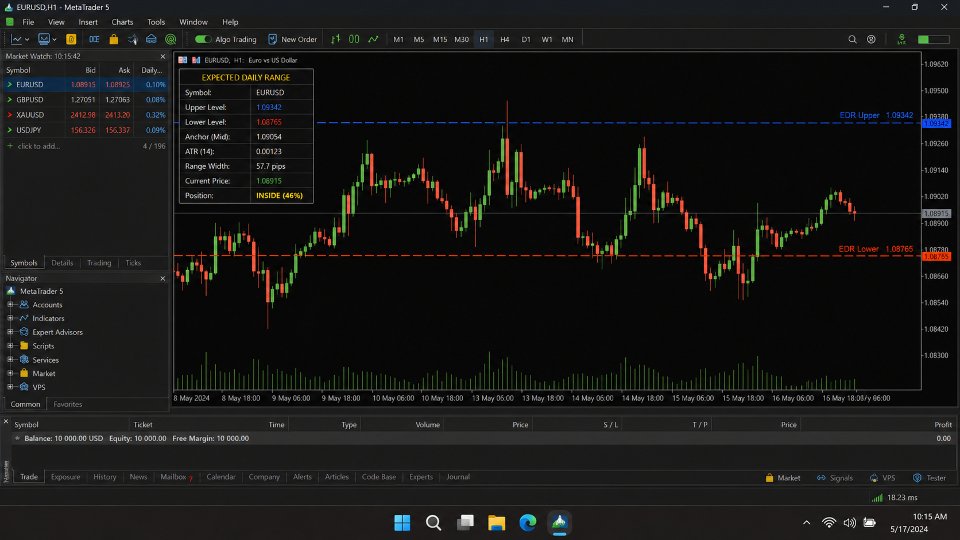Switch to the Ticks tab in Market Watch
Image resolution: width=960 pixels, height=540 pixels.
133,263
